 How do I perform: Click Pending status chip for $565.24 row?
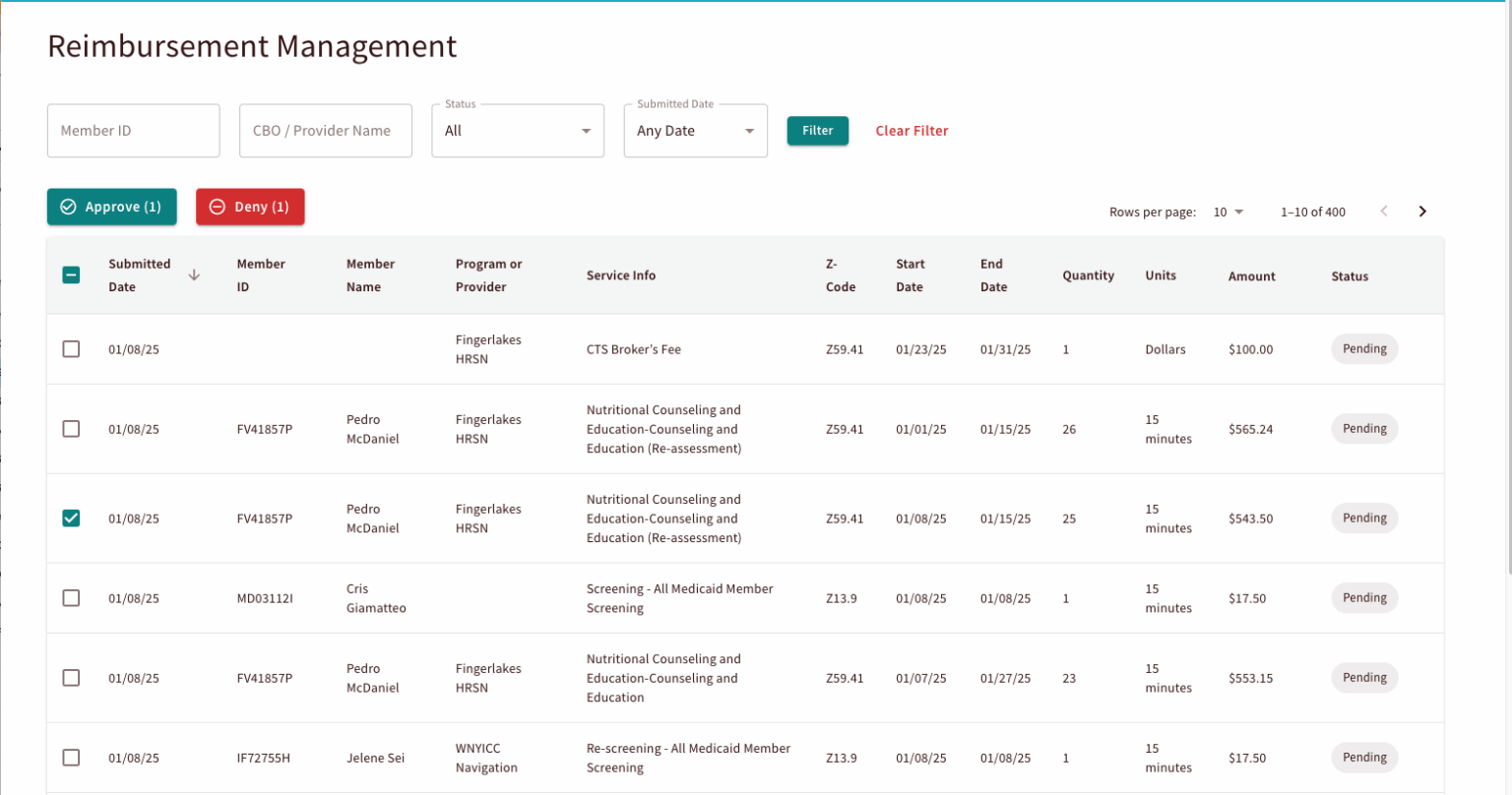click(x=1364, y=429)
